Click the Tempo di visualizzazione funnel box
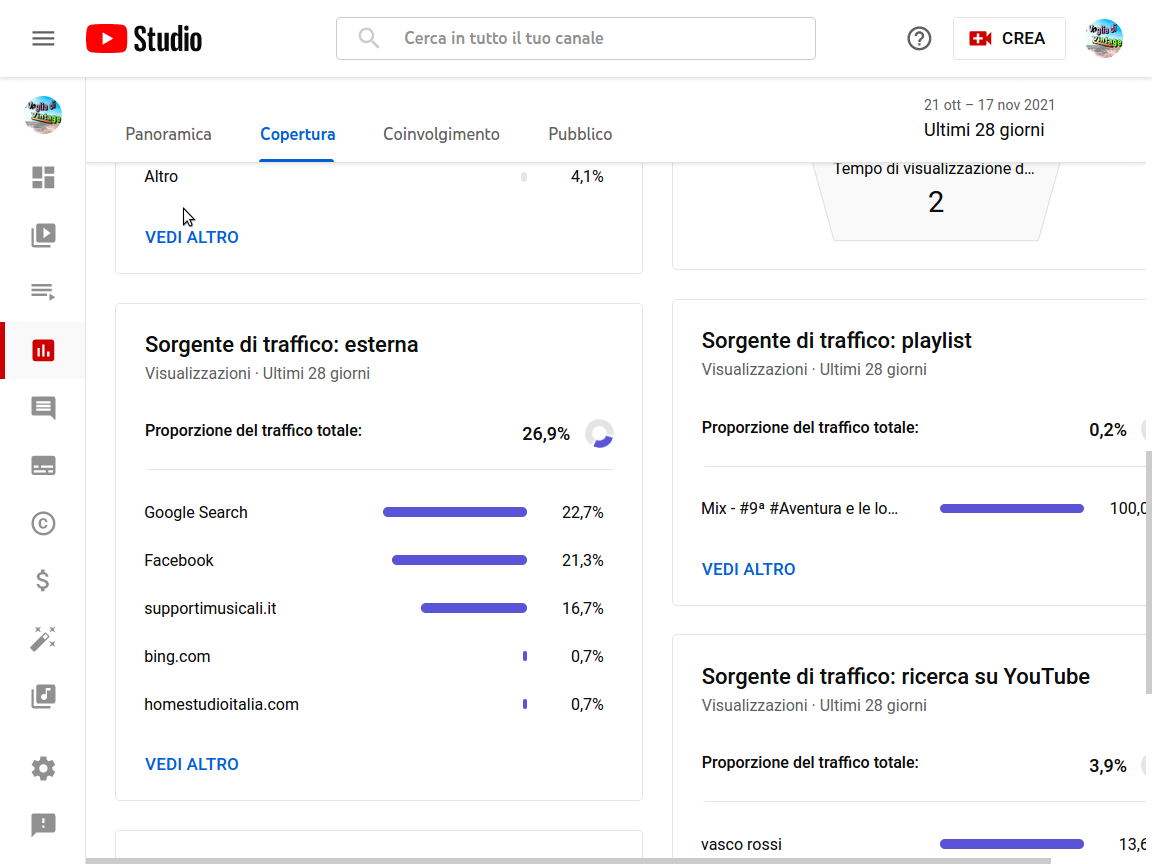 (x=935, y=200)
